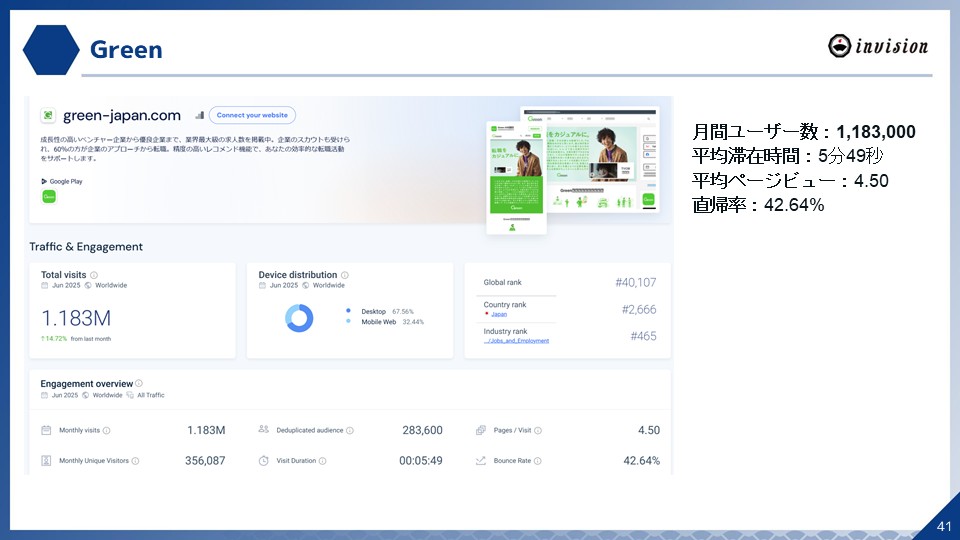Click the info icon beside Deduplicated audience
Screen dimensions: 960x540
(x=350, y=430)
